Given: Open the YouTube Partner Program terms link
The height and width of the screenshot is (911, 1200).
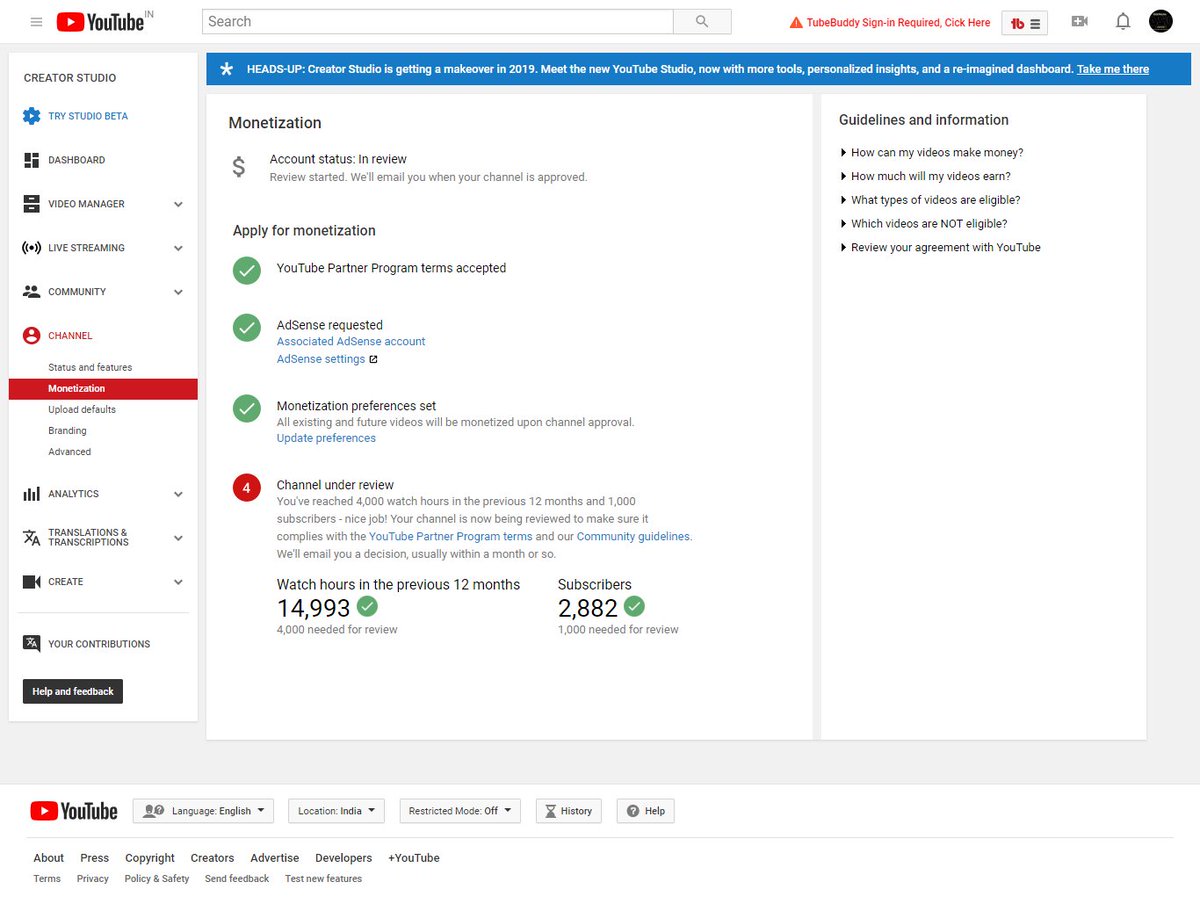Looking at the screenshot, I should pos(451,536).
